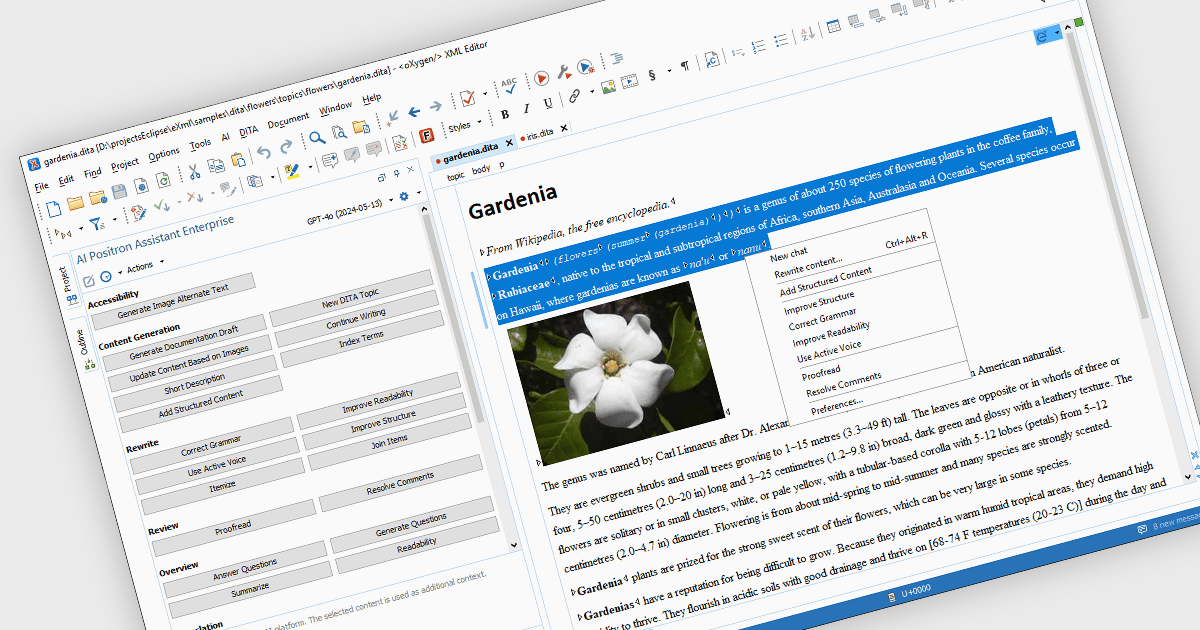Click the Redo arrow icon
Image resolution: width=1200 pixels, height=630 pixels.
[x=286, y=146]
